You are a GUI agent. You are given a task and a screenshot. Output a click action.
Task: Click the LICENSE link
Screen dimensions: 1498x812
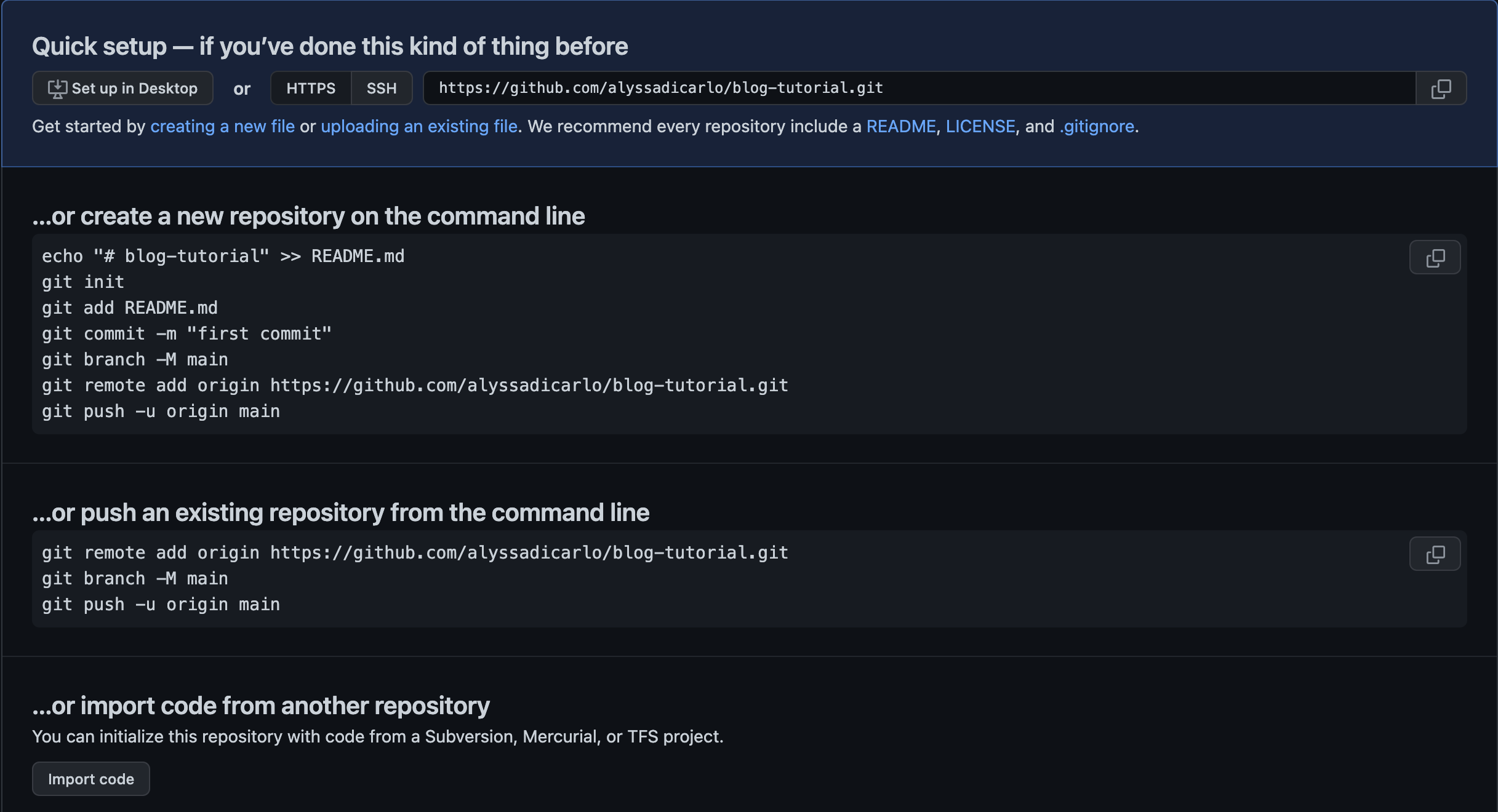(980, 127)
